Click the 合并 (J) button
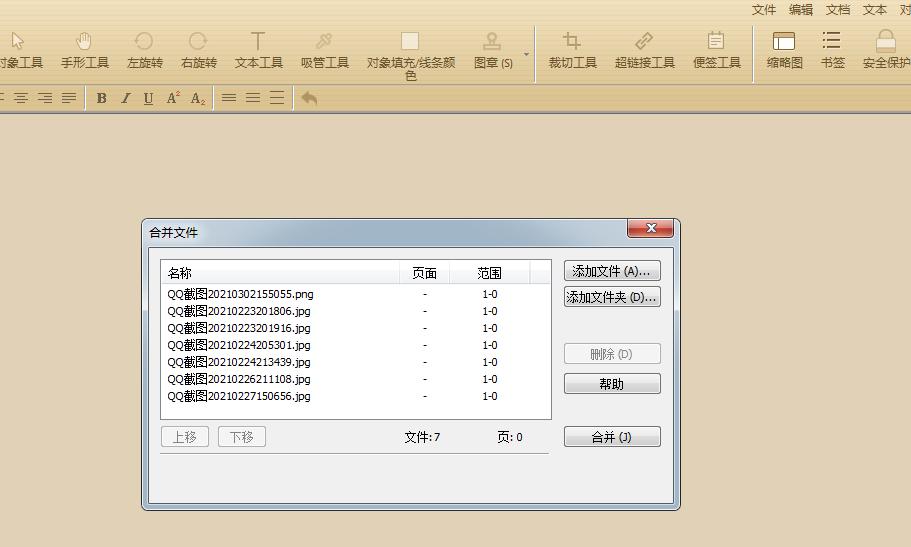Screen dimensions: 911x547 pos(612,437)
